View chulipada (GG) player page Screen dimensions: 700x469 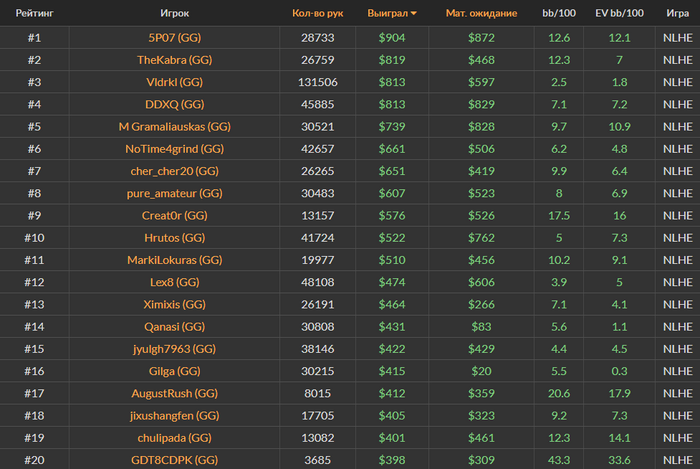point(175,437)
